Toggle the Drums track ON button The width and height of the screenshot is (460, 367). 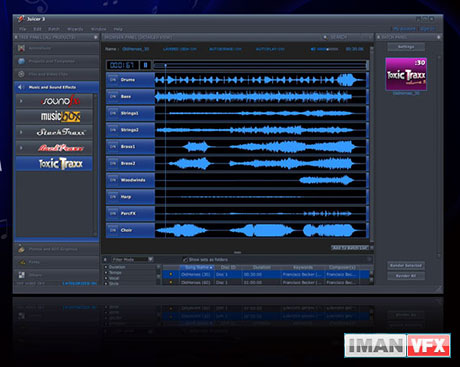tap(113, 80)
